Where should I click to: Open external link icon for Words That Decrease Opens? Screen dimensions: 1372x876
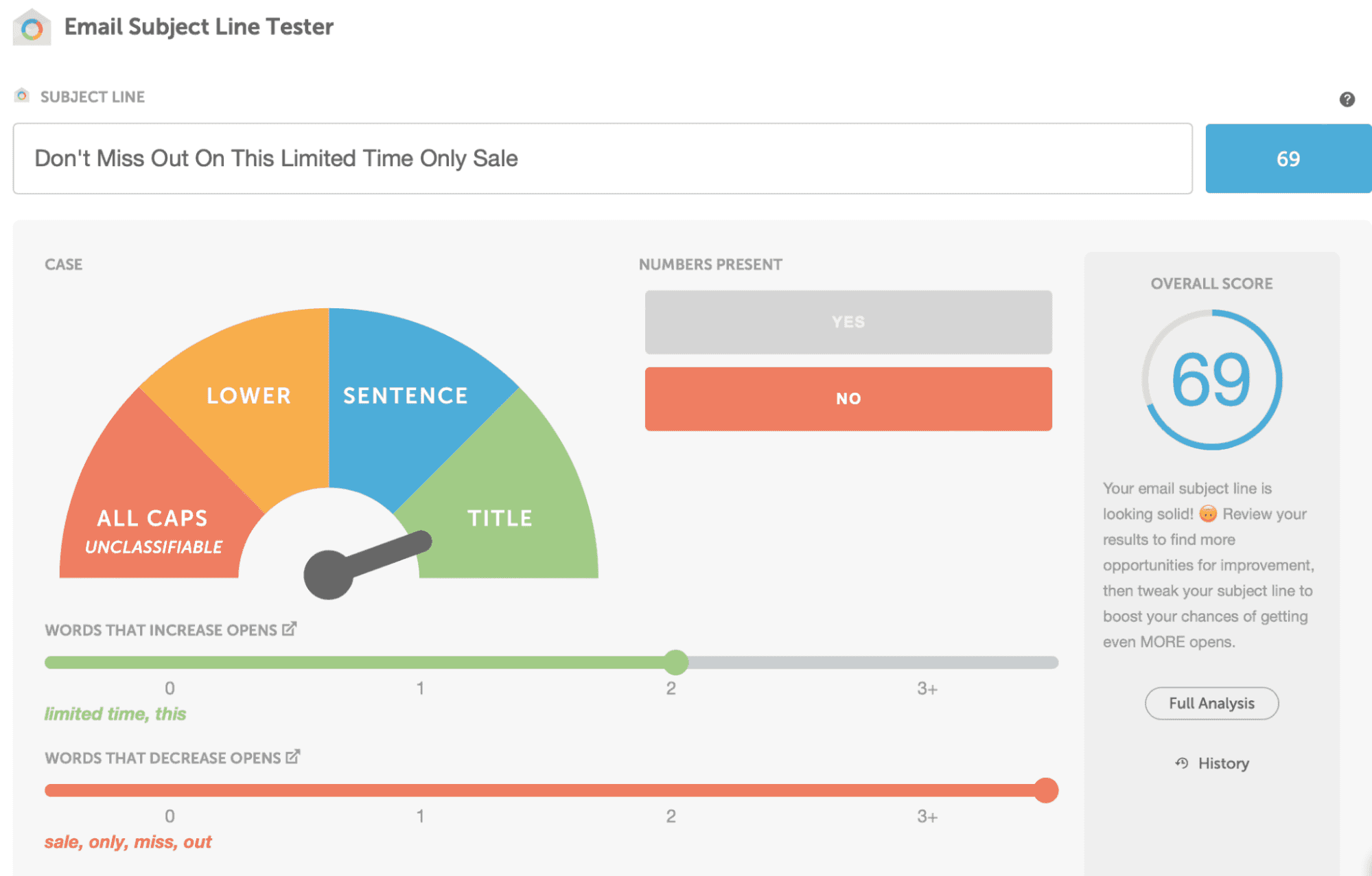click(x=293, y=757)
